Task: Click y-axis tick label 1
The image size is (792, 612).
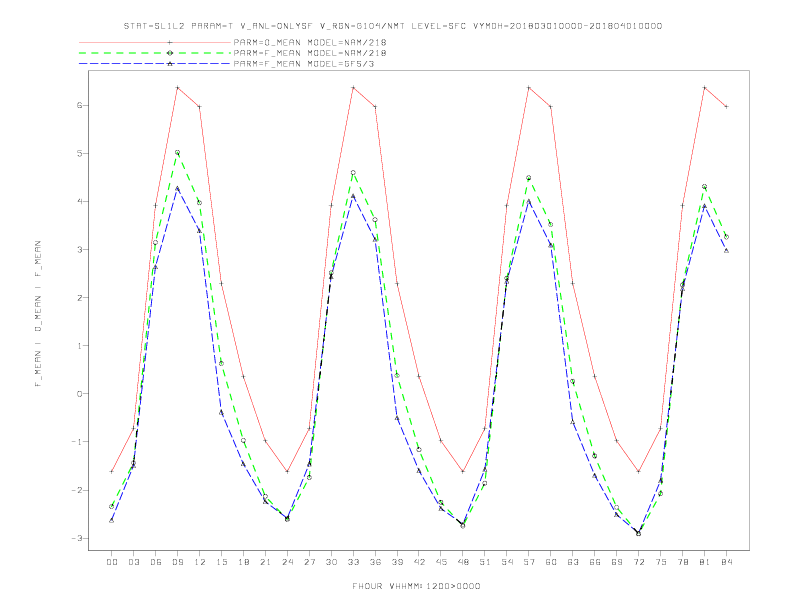Action: 79,345
